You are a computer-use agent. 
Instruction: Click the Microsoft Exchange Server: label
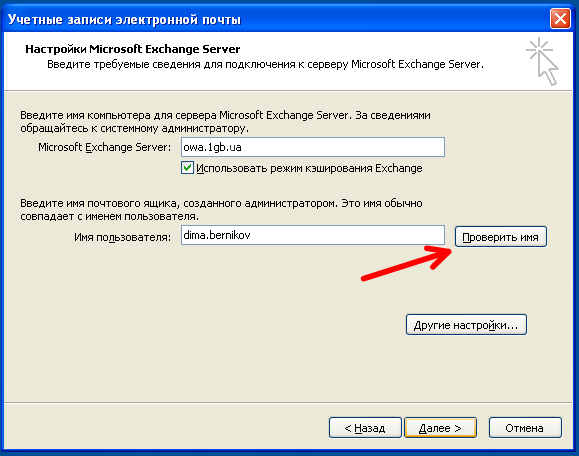(x=105, y=147)
